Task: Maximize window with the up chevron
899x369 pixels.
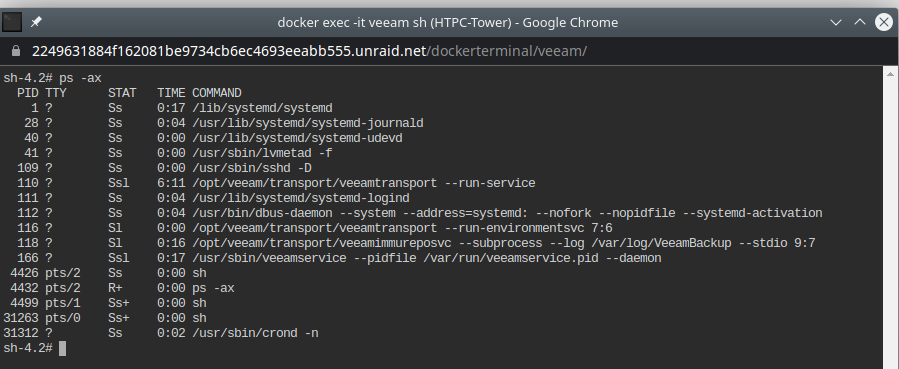Action: tap(859, 22)
